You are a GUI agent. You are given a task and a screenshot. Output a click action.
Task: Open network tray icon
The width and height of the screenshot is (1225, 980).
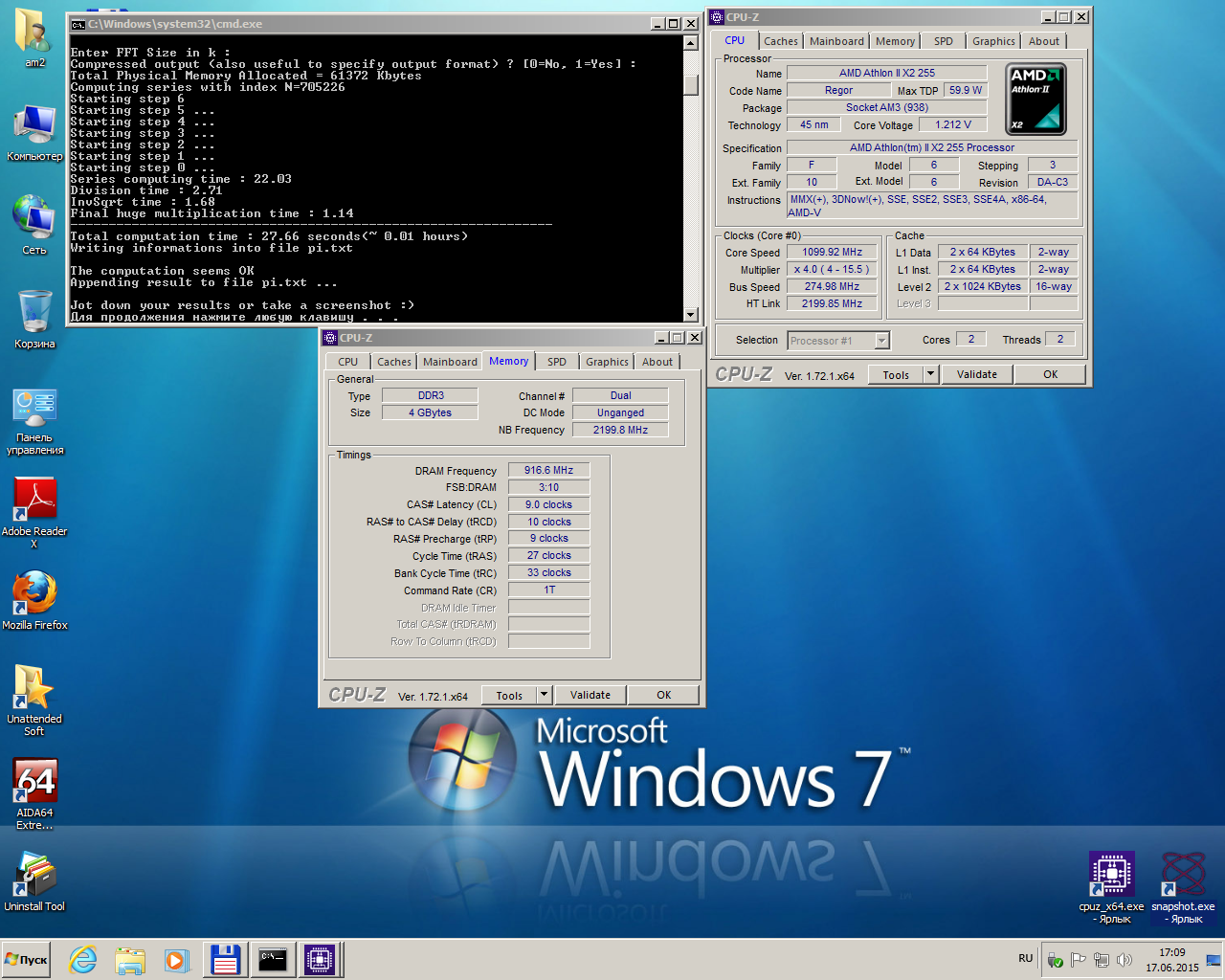(1102, 960)
